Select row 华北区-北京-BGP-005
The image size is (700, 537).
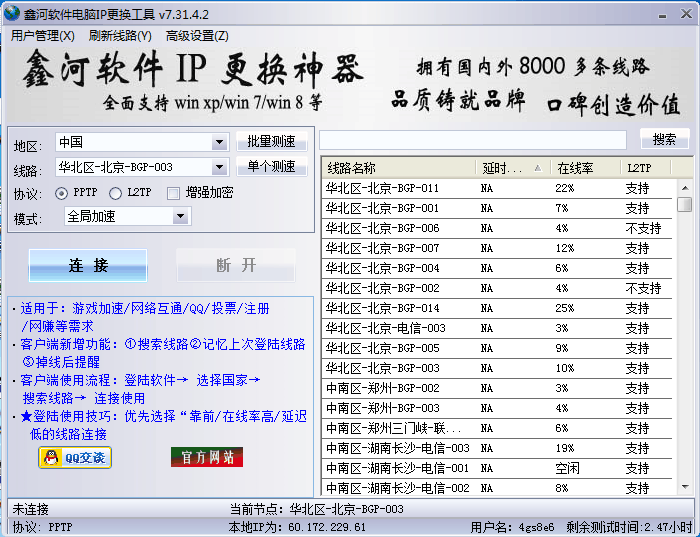(497, 348)
